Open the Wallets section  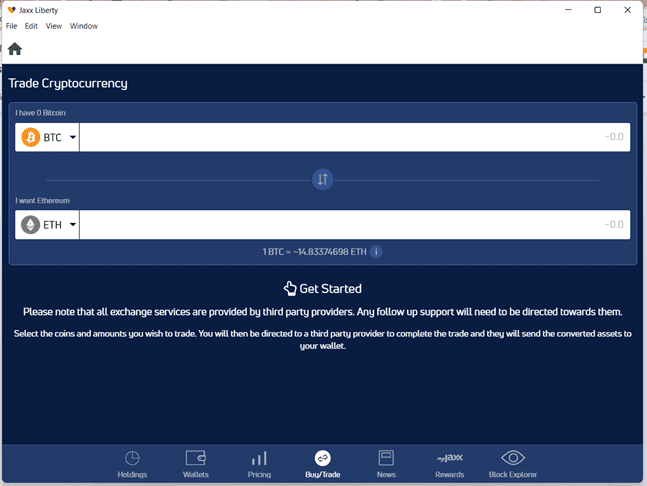(196, 464)
